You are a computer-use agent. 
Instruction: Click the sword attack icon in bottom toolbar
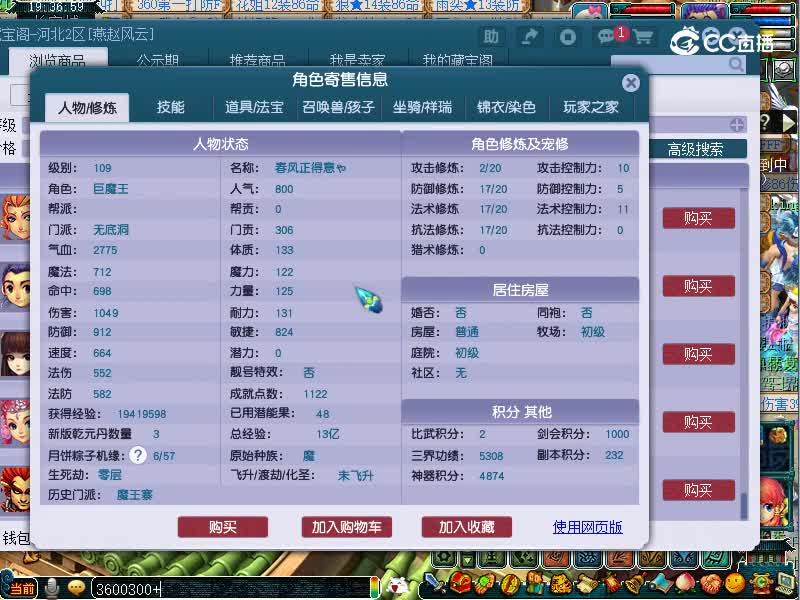pos(435,582)
